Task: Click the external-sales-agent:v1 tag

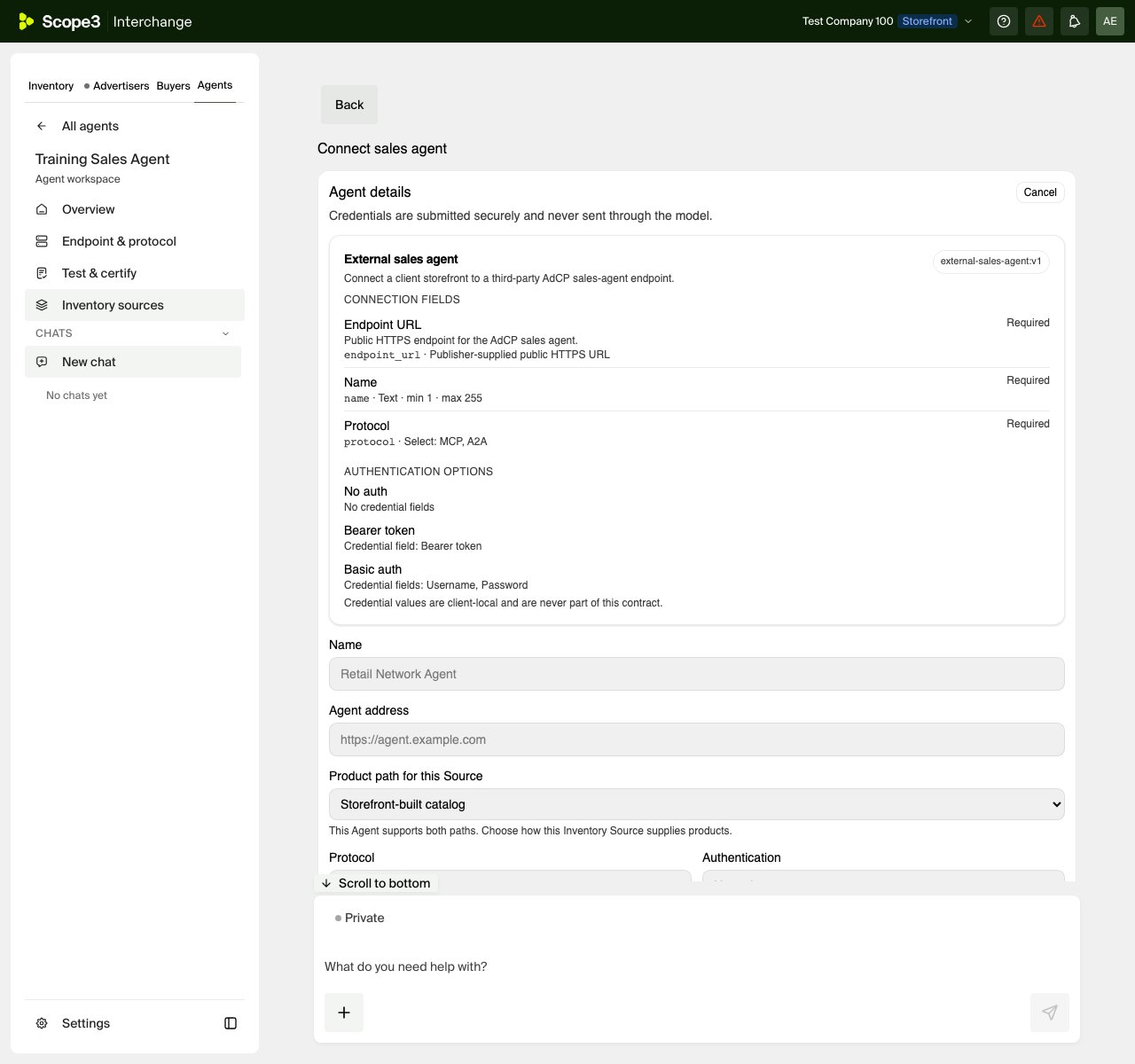Action: coord(991,262)
